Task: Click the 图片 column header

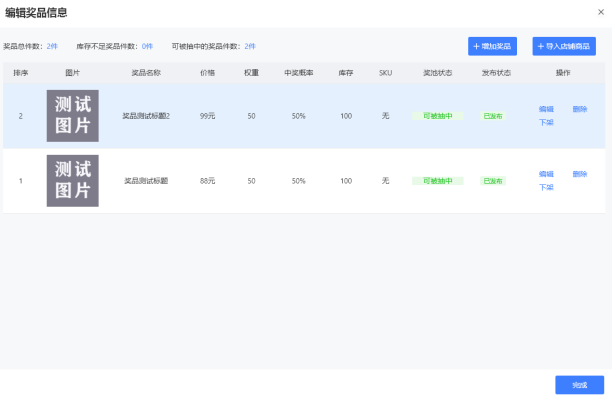Action: pyautogui.click(x=73, y=73)
